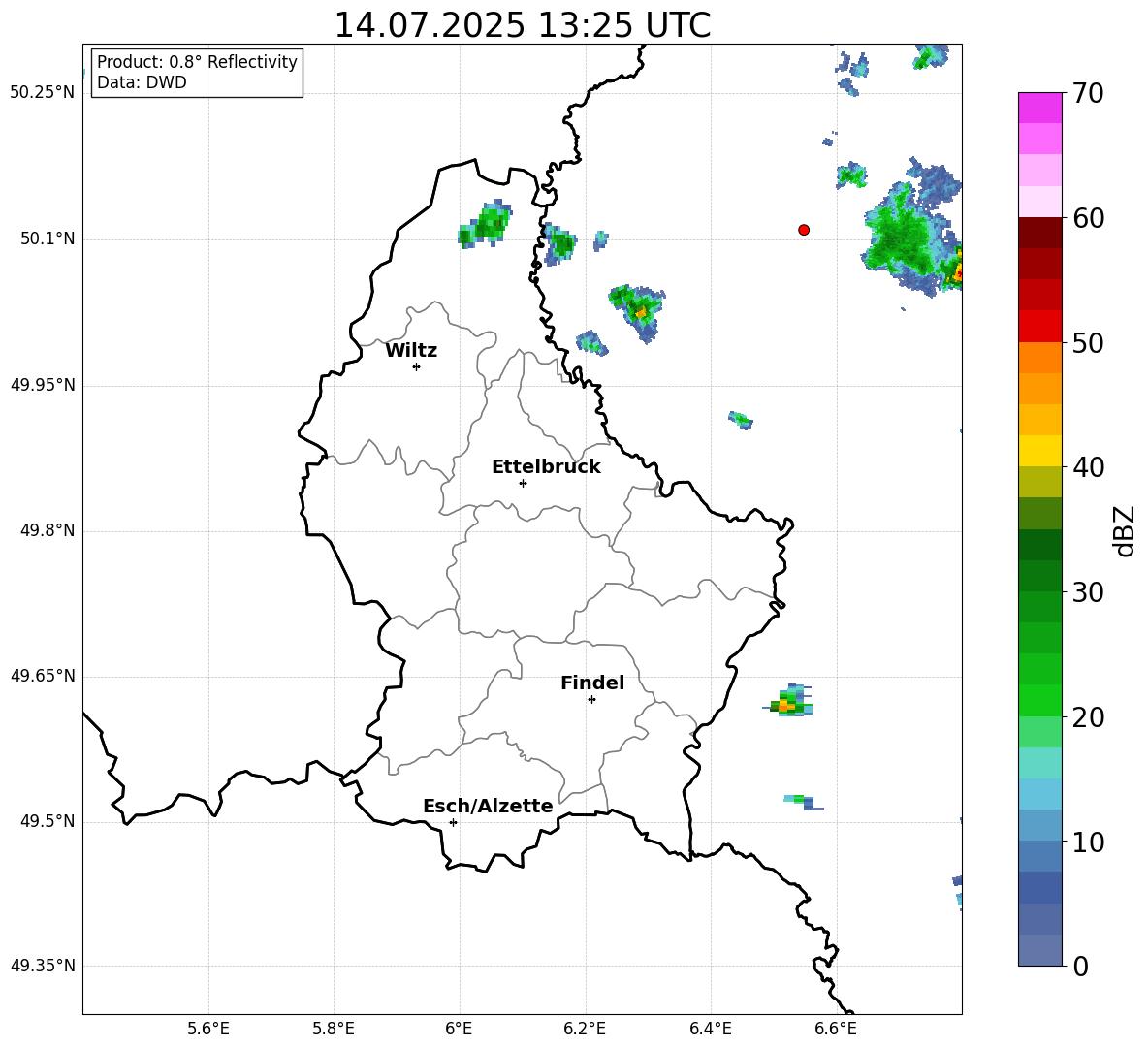The image size is (1148, 1048).
Task: Click the dBZ colorbar axis label
Action: (1126, 530)
